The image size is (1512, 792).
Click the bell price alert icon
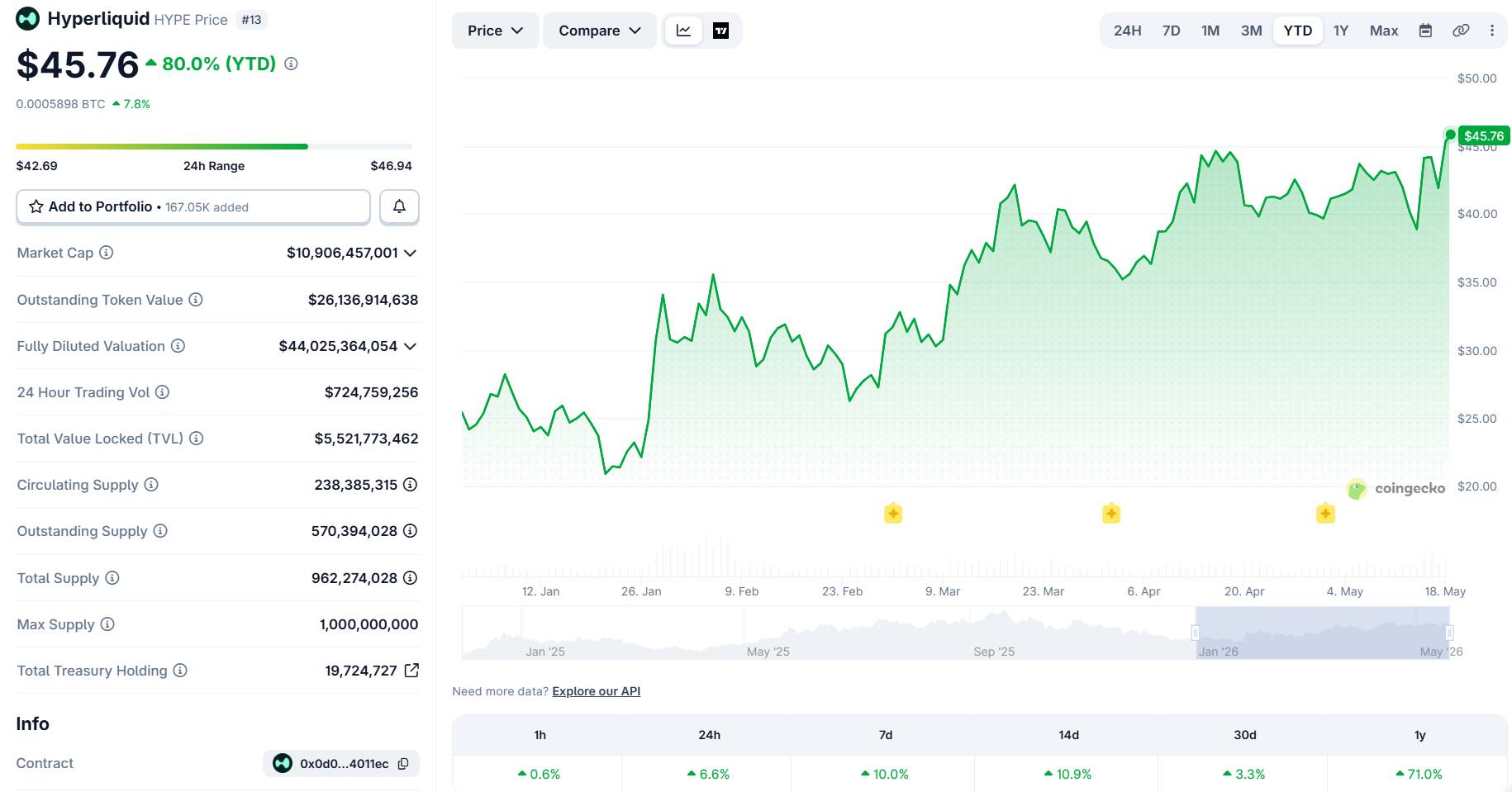[399, 206]
